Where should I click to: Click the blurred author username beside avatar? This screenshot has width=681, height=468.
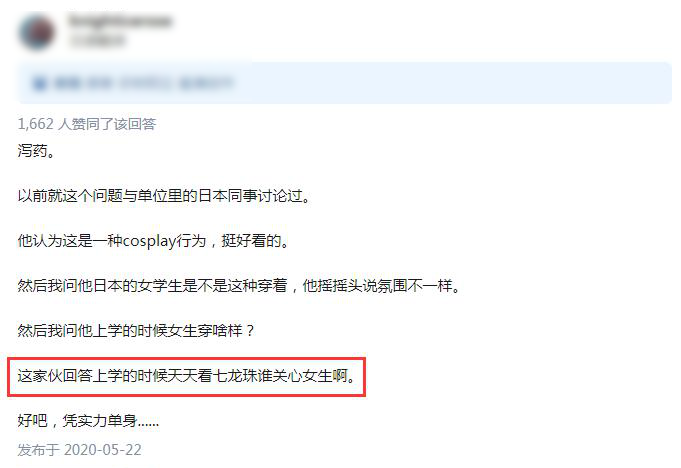[x=119, y=21]
